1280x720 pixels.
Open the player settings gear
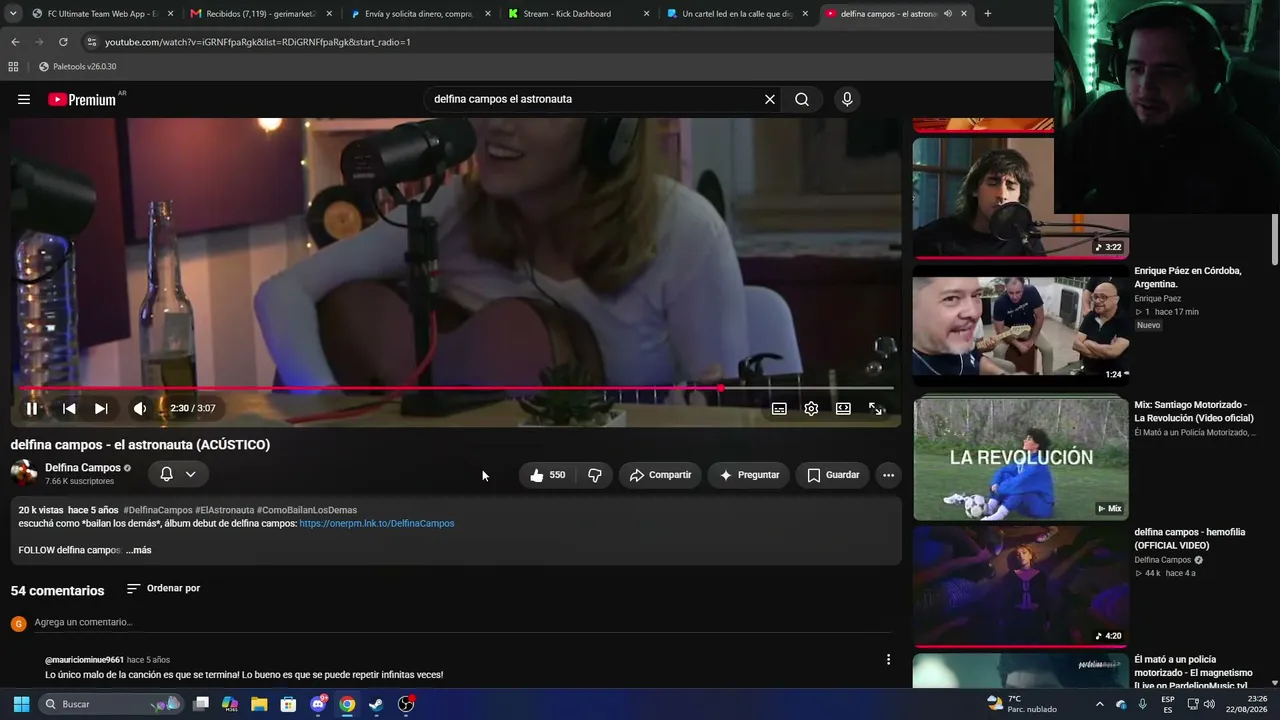coord(811,408)
